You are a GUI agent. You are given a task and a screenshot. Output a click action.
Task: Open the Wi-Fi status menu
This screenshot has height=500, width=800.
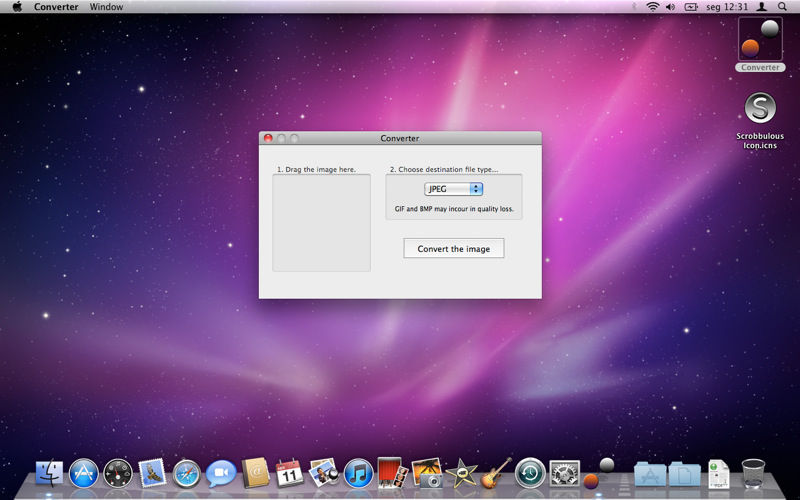(653, 7)
